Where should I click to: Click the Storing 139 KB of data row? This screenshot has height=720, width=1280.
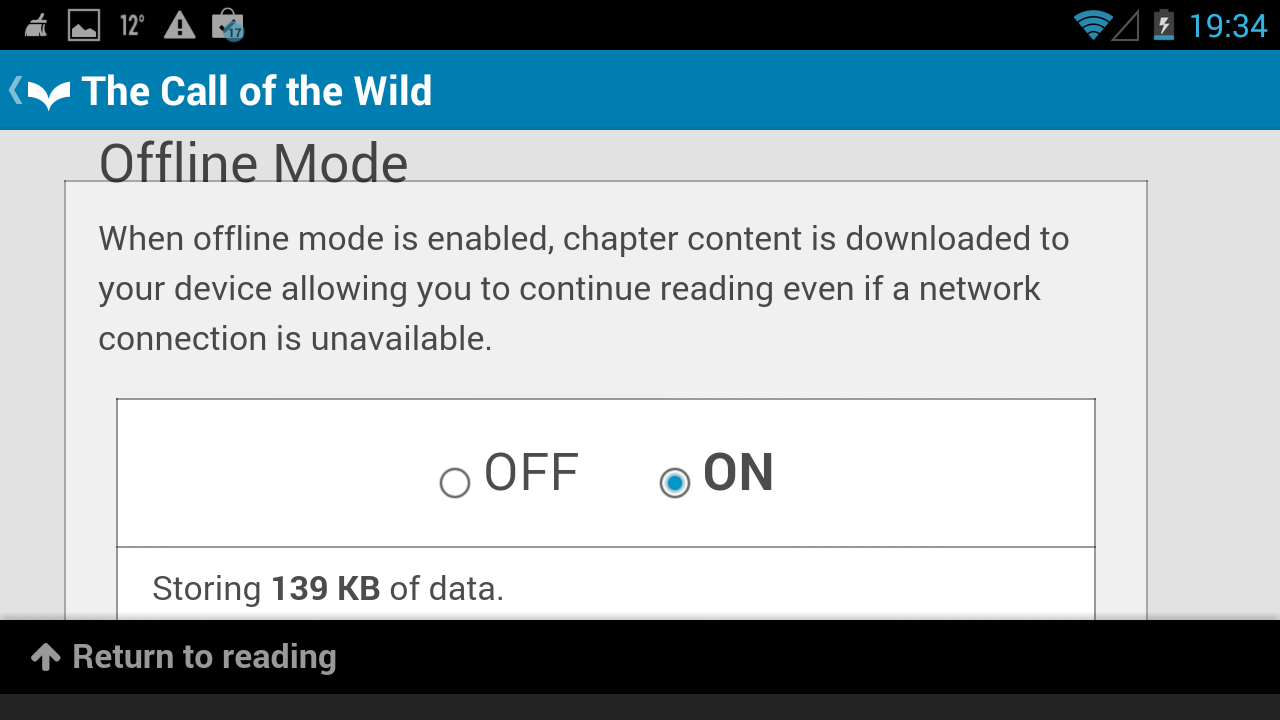[x=330, y=588]
